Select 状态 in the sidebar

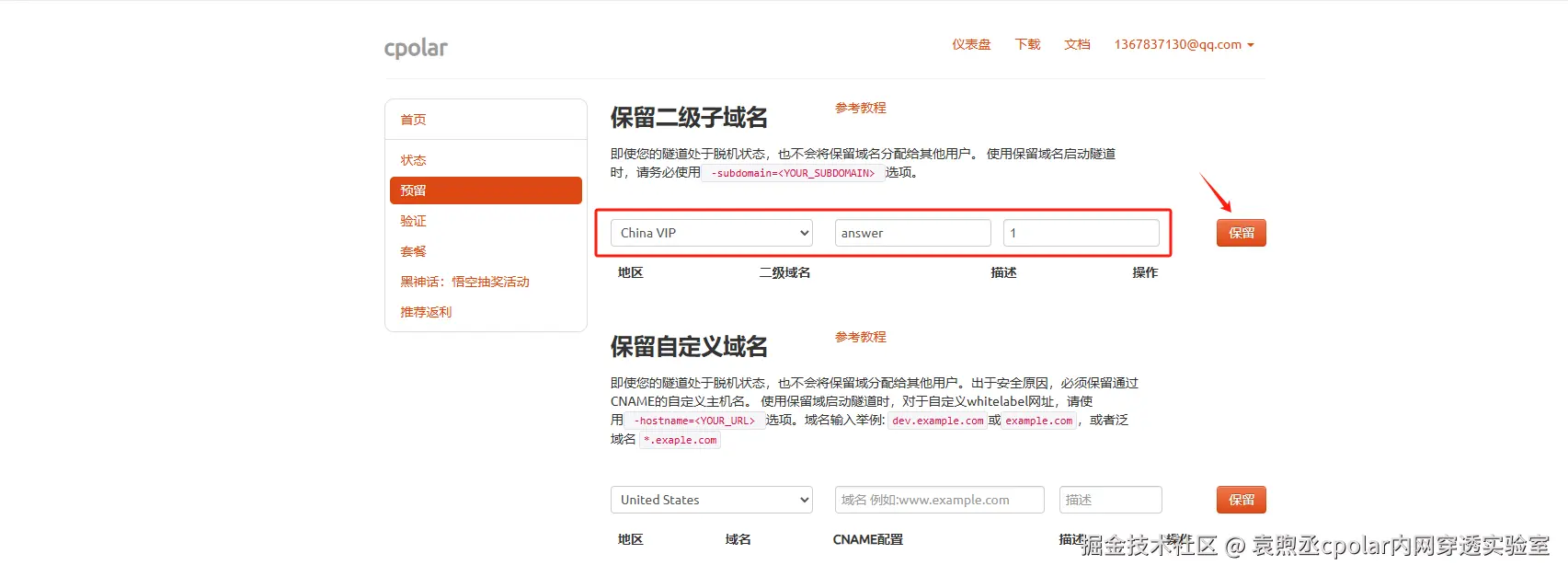(413, 160)
